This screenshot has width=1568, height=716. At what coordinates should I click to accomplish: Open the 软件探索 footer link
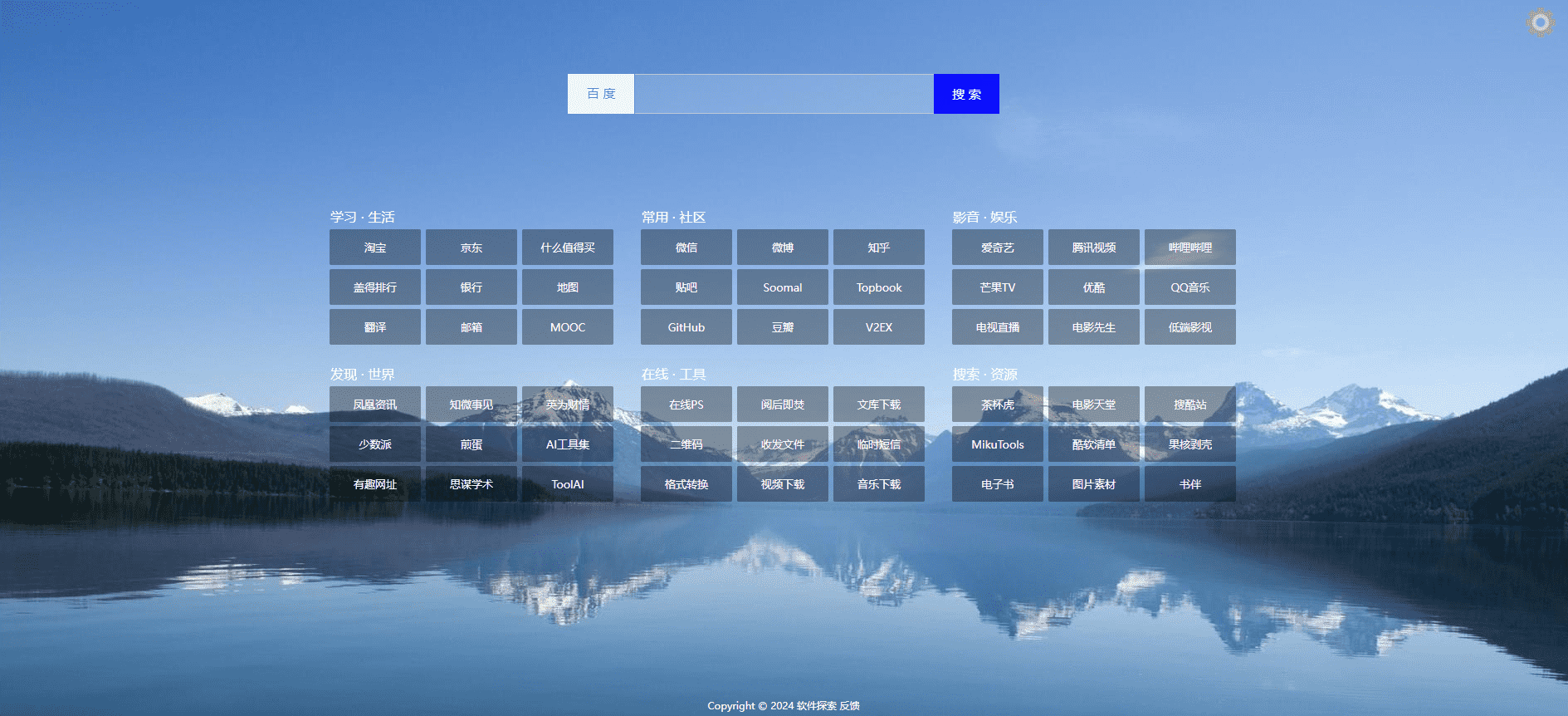click(816, 706)
